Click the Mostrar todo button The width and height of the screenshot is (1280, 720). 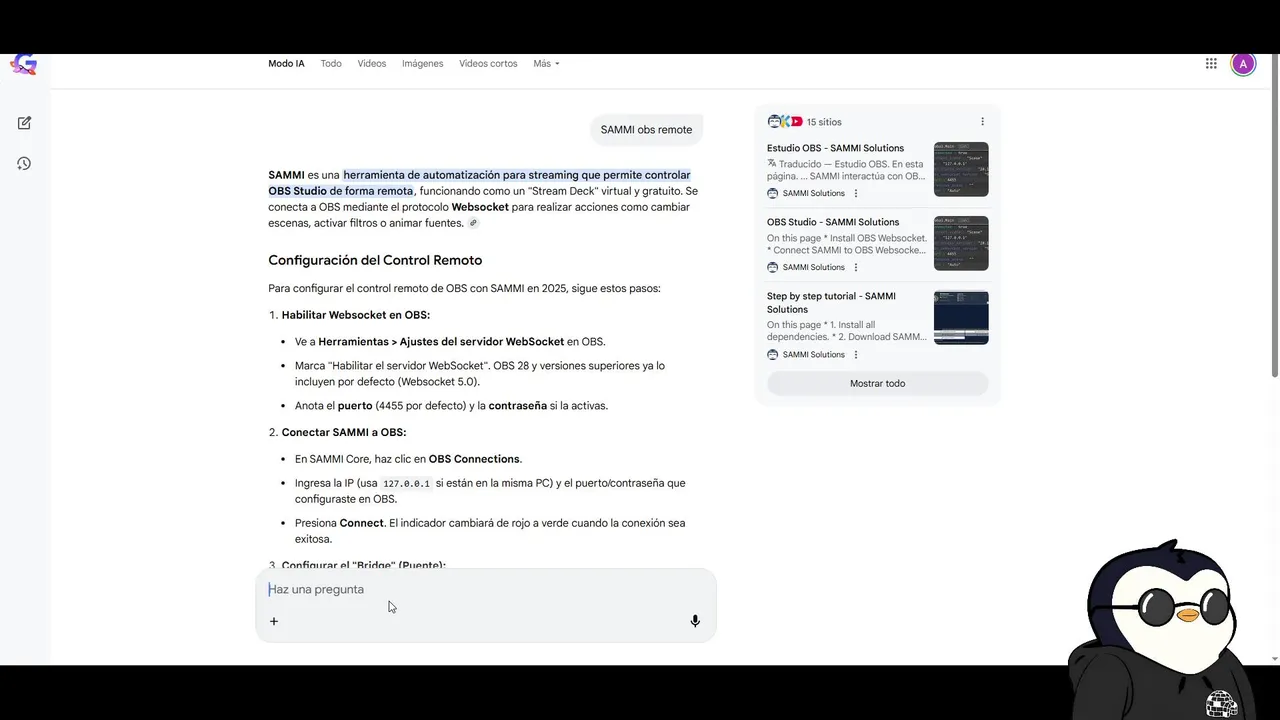coord(877,383)
